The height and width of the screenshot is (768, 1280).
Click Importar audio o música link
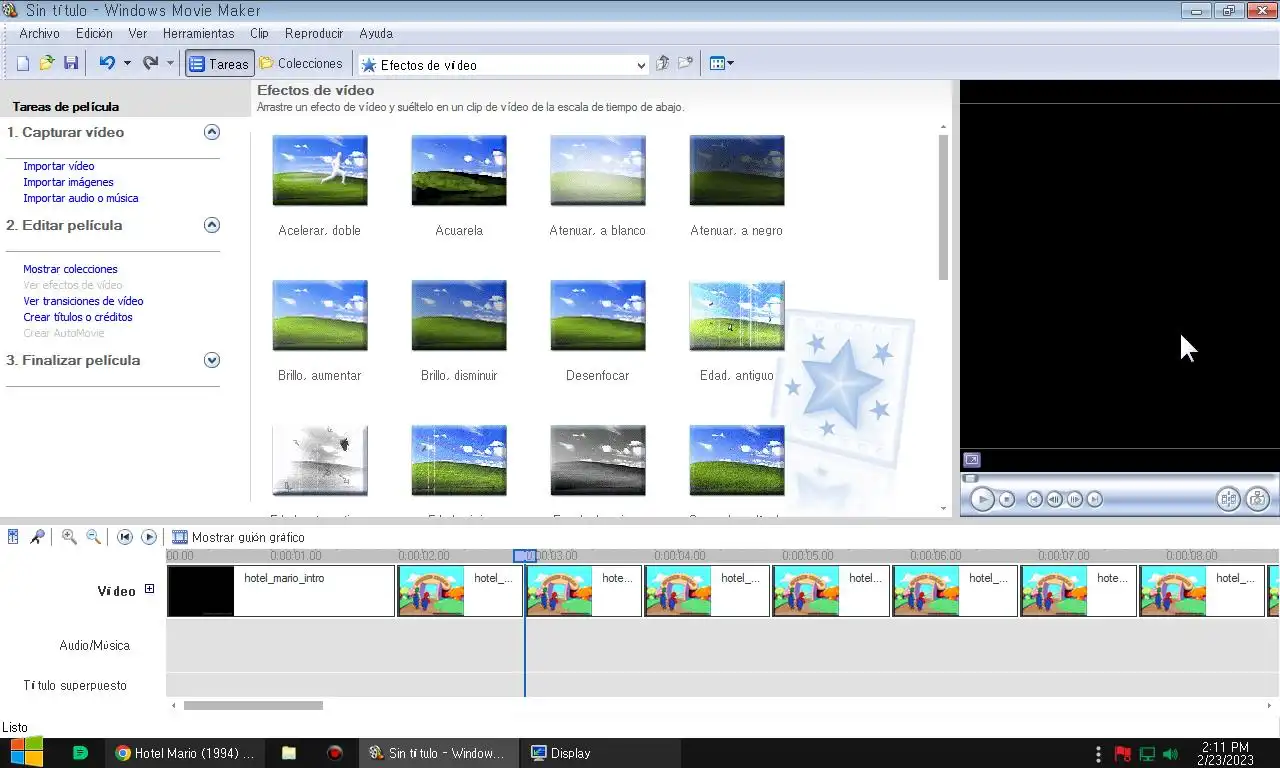tap(81, 198)
